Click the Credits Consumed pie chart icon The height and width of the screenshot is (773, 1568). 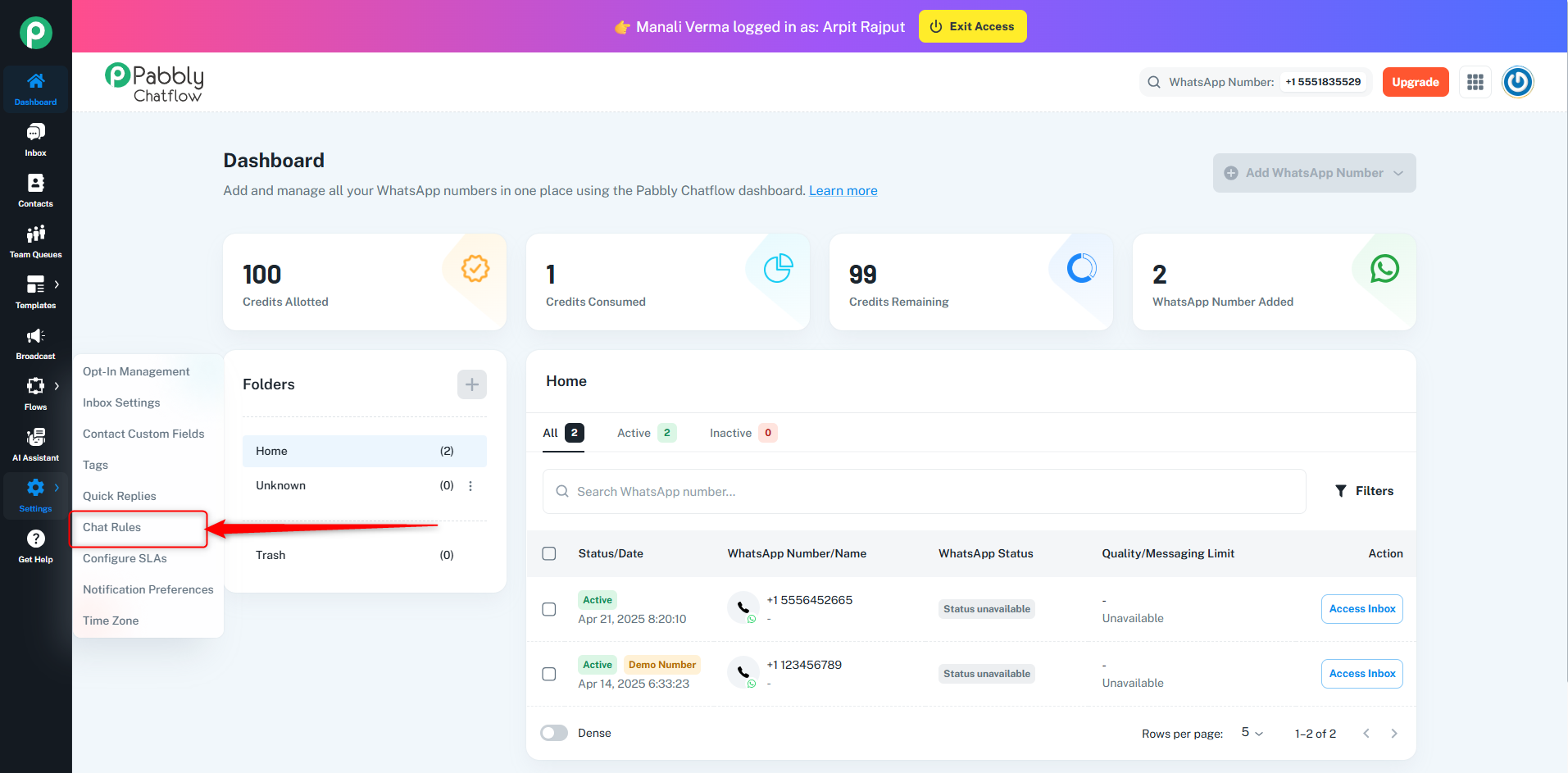pos(779,268)
